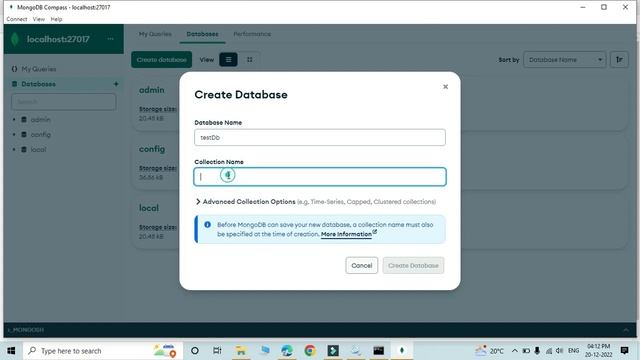Image resolution: width=640 pixels, height=360 pixels.
Task: Select the config database in the sidebar
Action: (41, 134)
